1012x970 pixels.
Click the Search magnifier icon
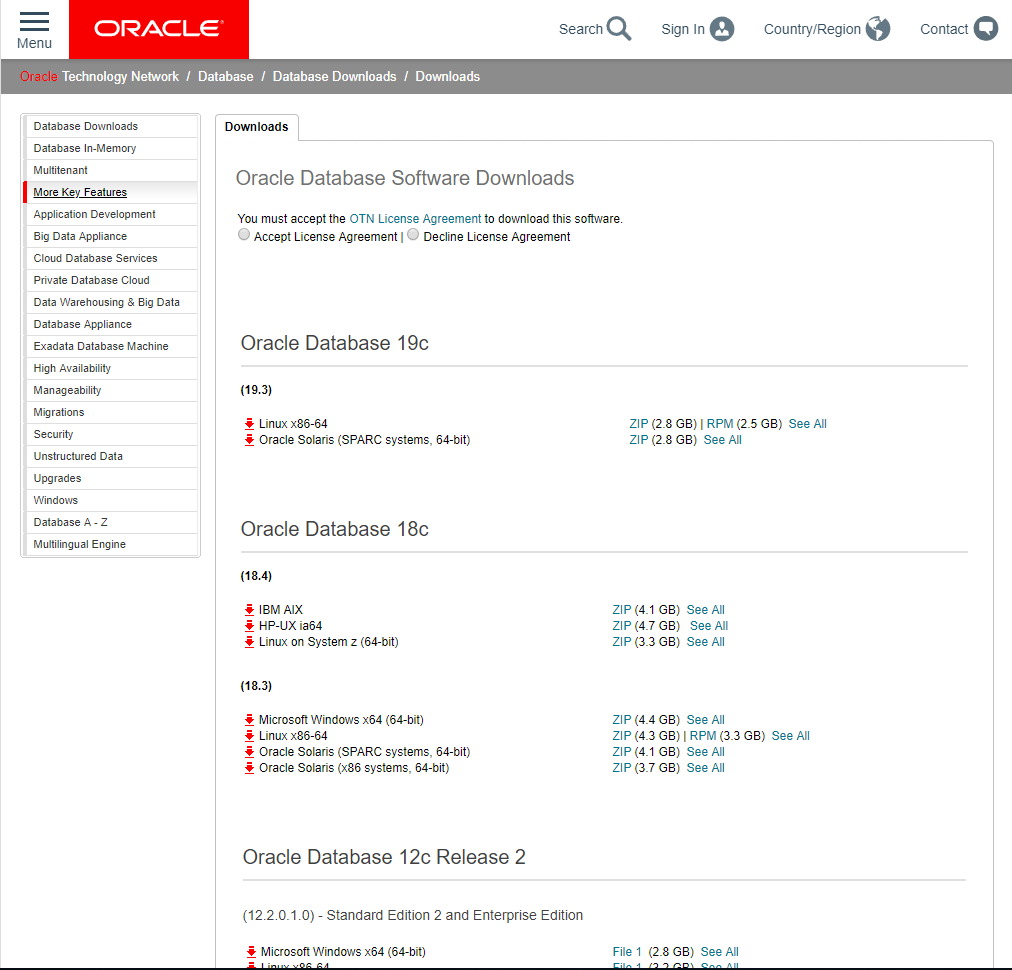(619, 28)
